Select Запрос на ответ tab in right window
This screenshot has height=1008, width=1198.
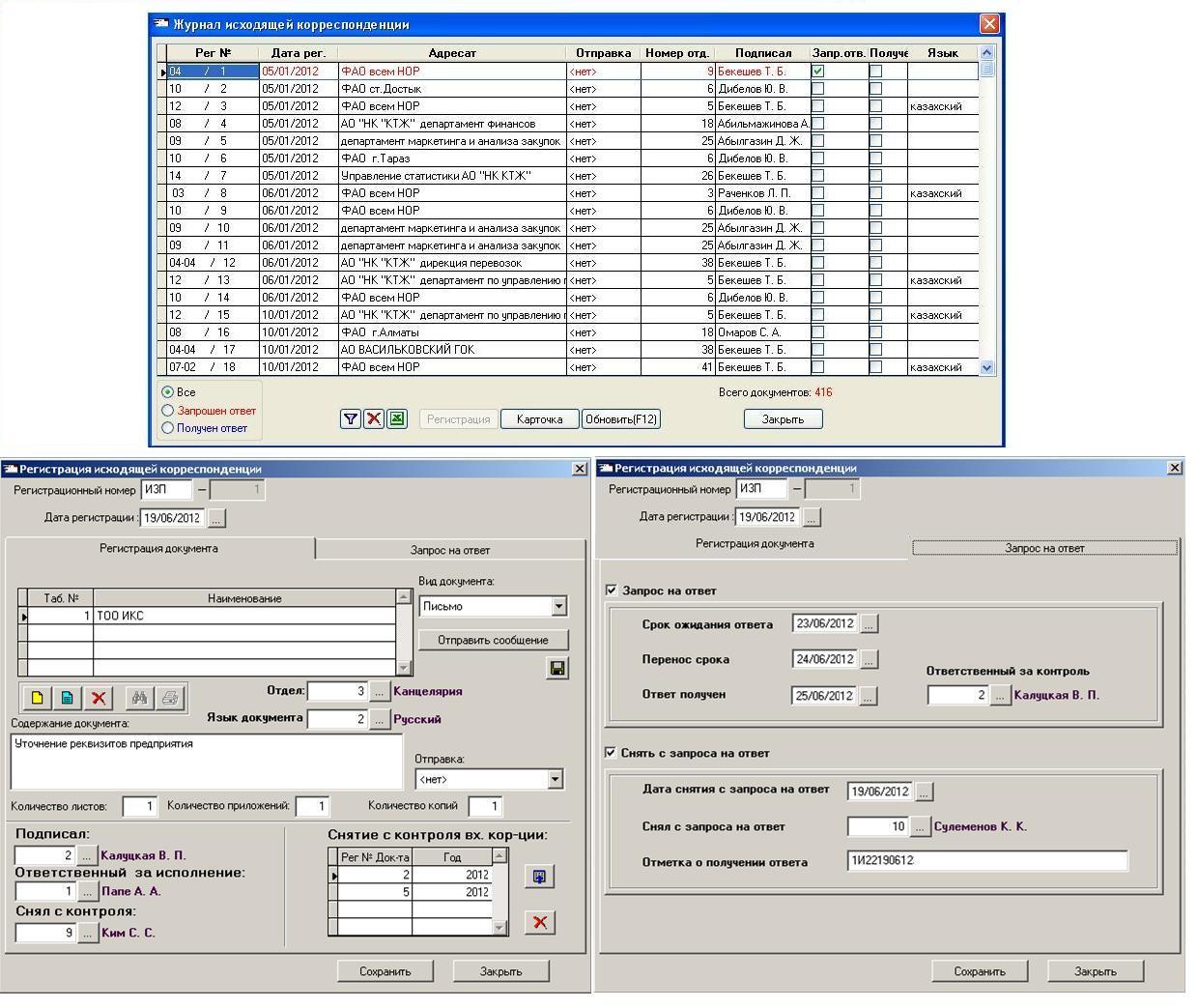[x=1044, y=548]
